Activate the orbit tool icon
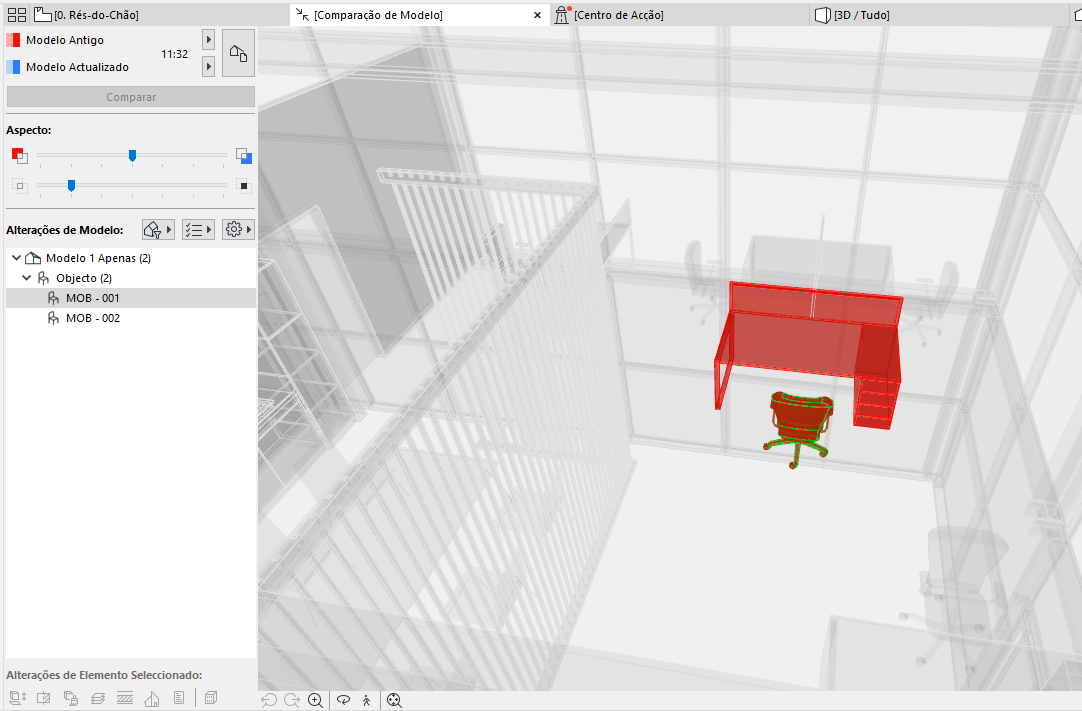Image resolution: width=1082 pixels, height=711 pixels. (343, 700)
